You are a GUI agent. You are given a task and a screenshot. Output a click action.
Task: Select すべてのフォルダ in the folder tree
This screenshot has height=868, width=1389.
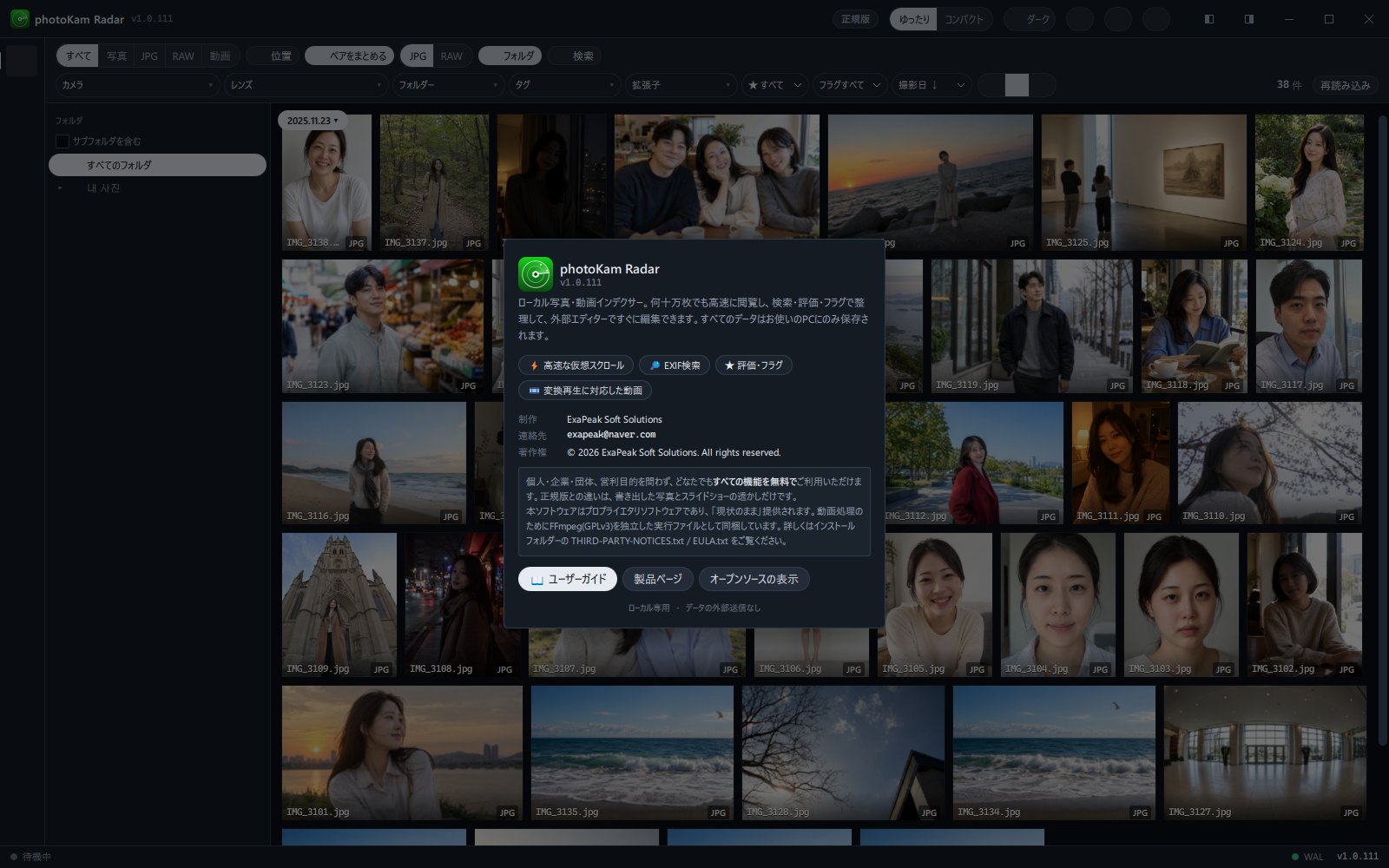coord(157,165)
